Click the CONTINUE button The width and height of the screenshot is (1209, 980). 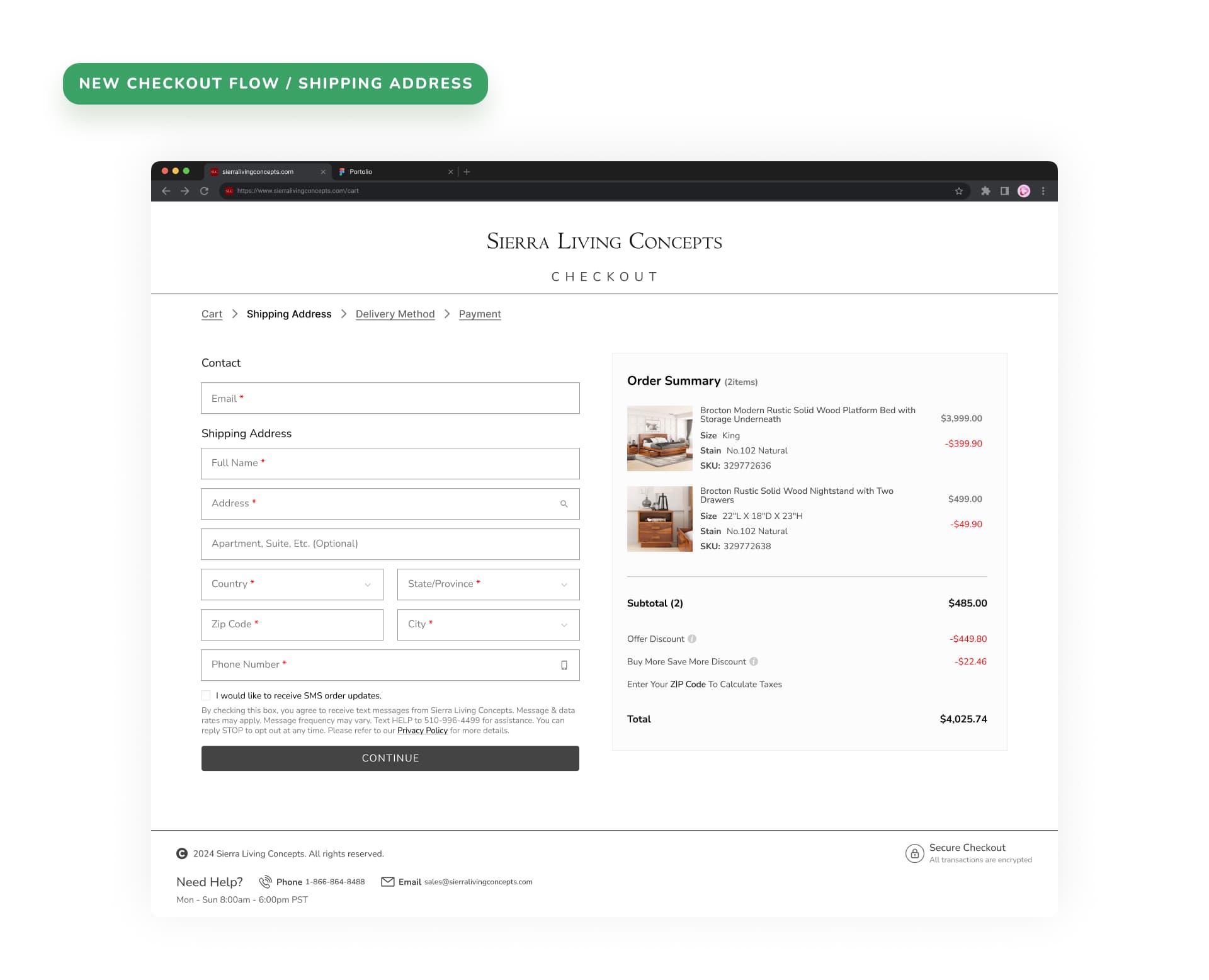pyautogui.click(x=390, y=758)
